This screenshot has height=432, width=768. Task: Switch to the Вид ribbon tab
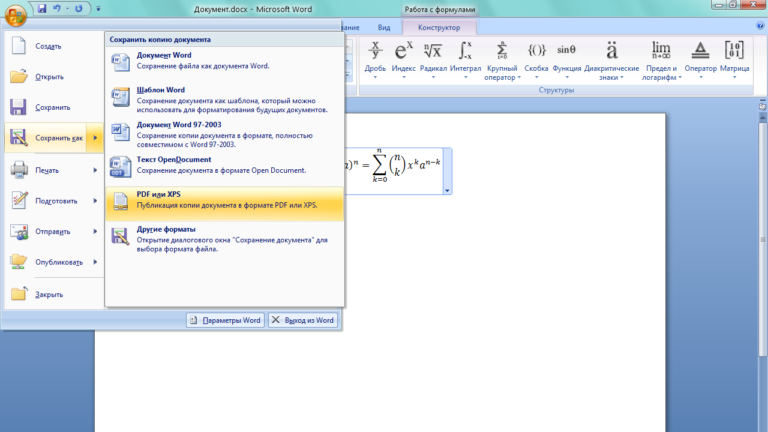pos(384,27)
